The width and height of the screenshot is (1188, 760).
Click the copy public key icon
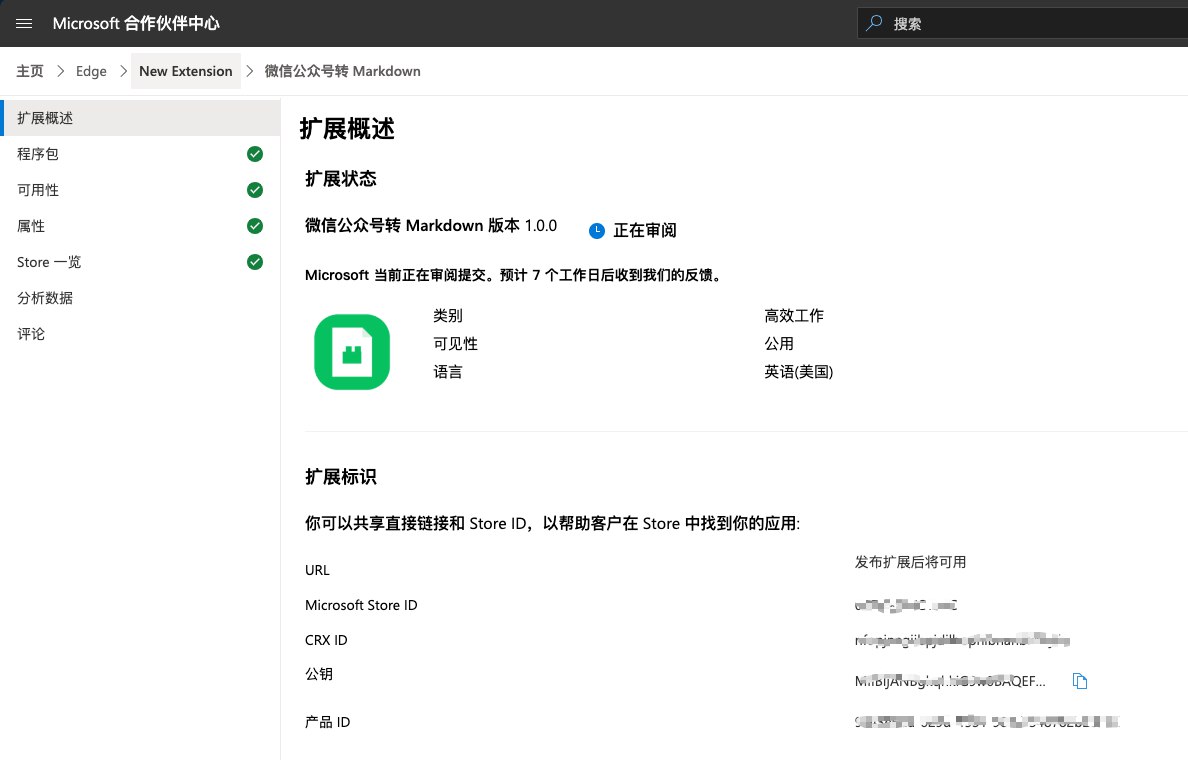(x=1079, y=681)
